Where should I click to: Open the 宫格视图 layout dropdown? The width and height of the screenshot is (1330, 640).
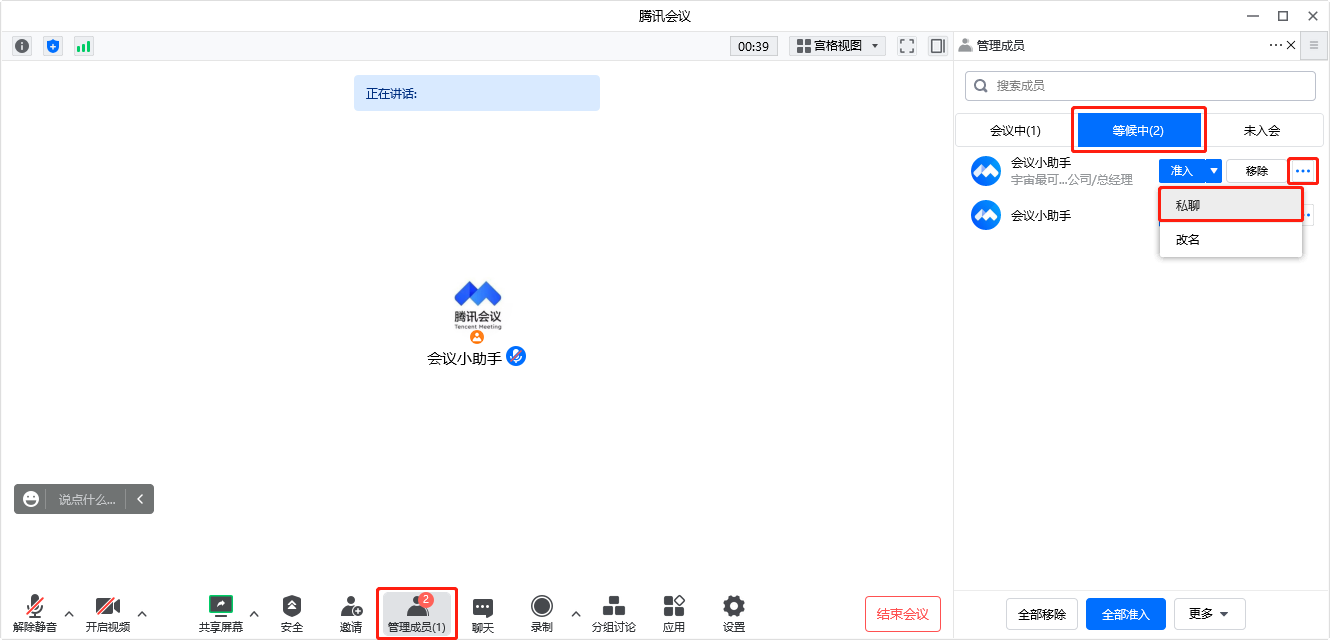coord(838,46)
